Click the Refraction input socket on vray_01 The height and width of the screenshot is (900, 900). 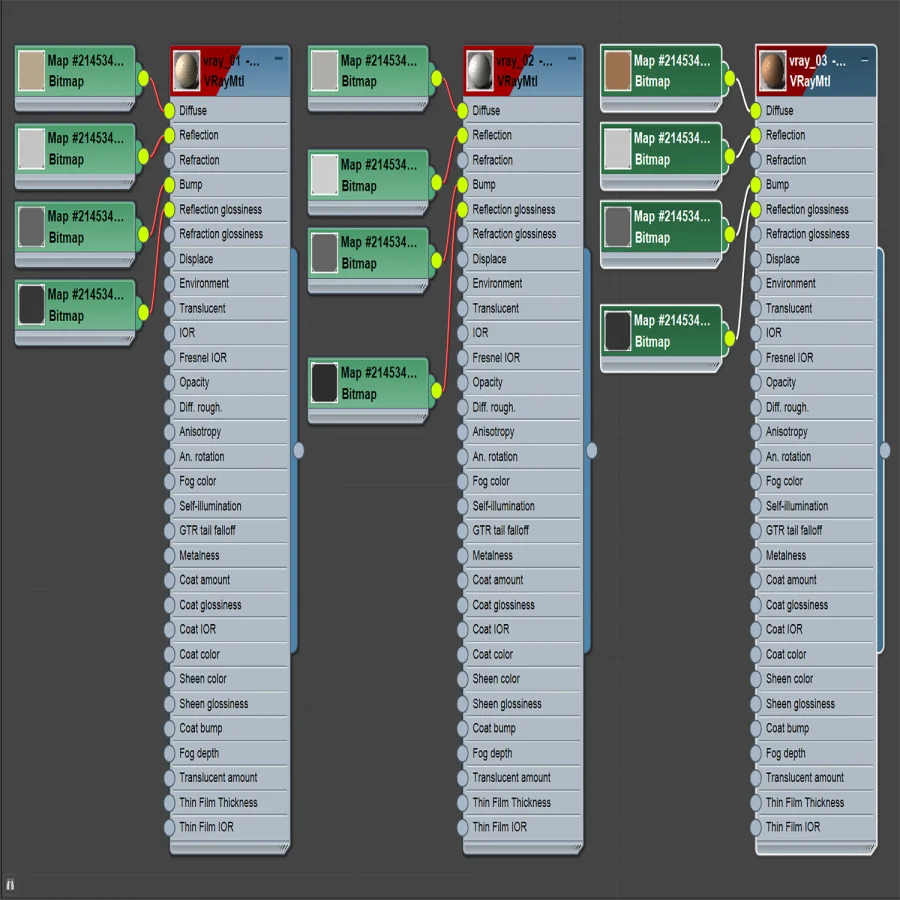tap(169, 160)
